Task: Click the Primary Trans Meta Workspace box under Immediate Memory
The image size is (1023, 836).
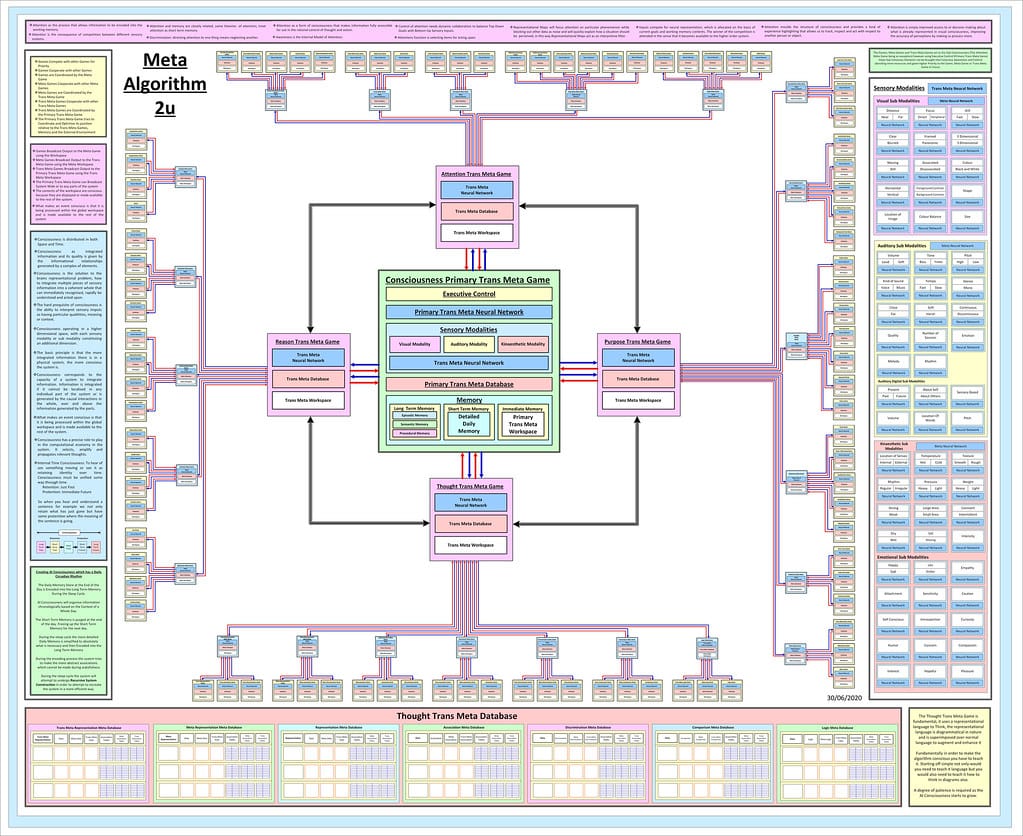Action: pos(523,424)
